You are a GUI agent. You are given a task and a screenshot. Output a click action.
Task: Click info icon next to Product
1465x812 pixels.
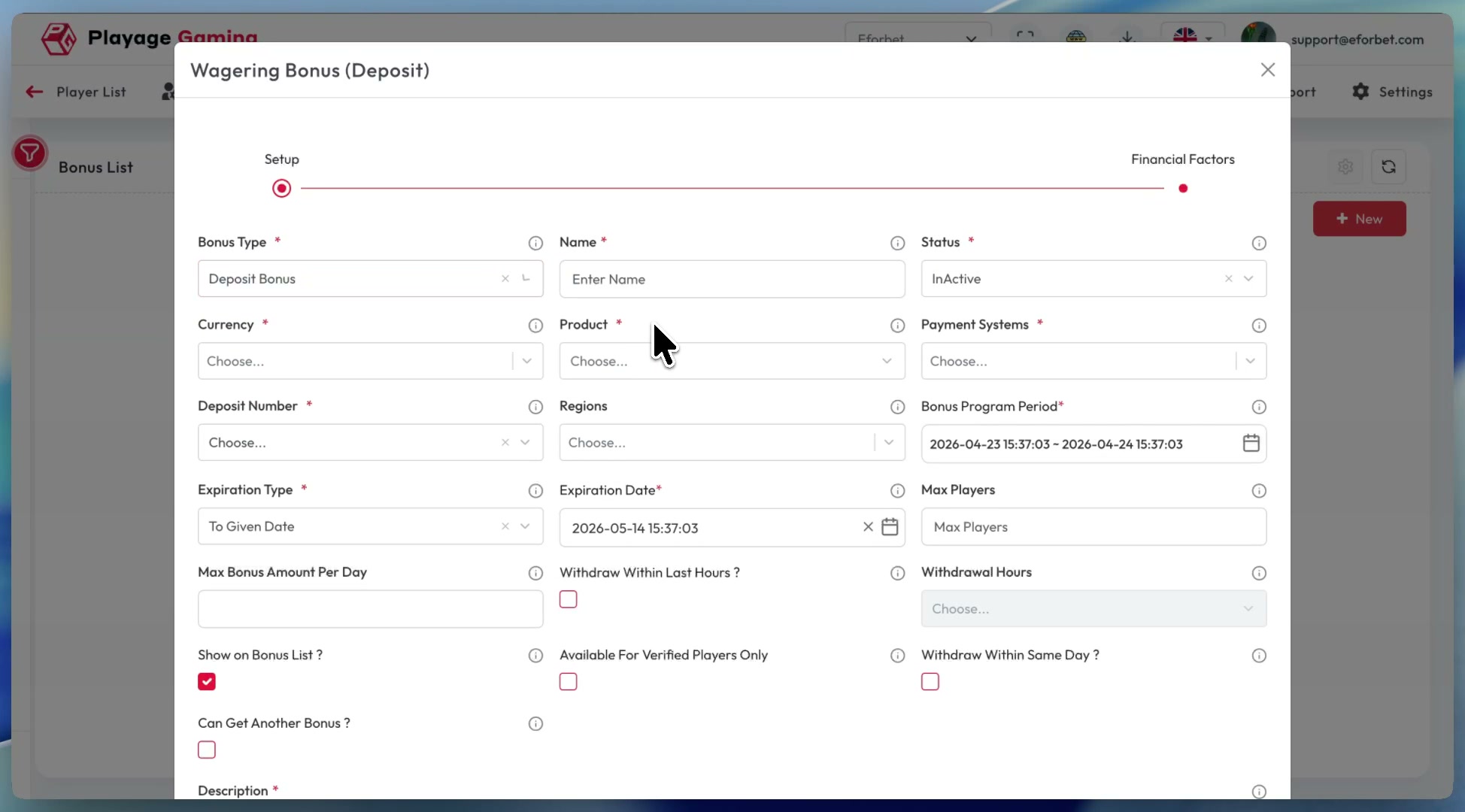click(897, 326)
